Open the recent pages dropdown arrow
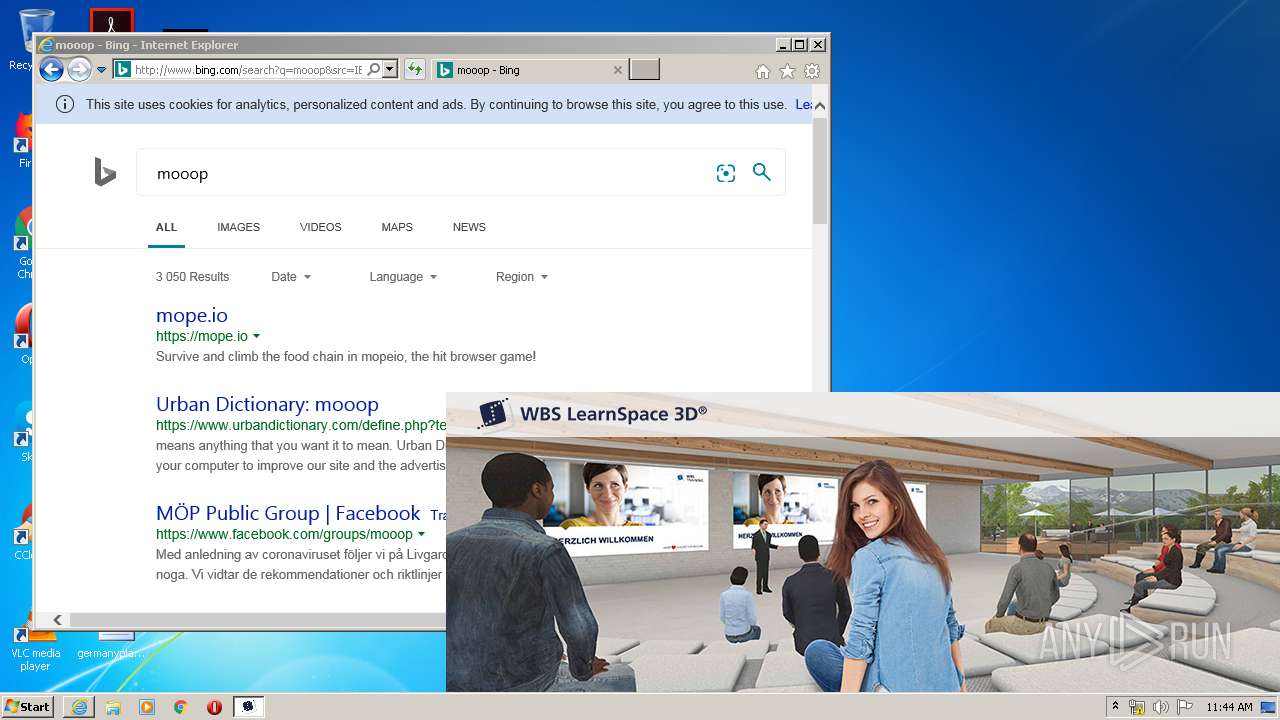The width and height of the screenshot is (1280, 720). click(101, 70)
